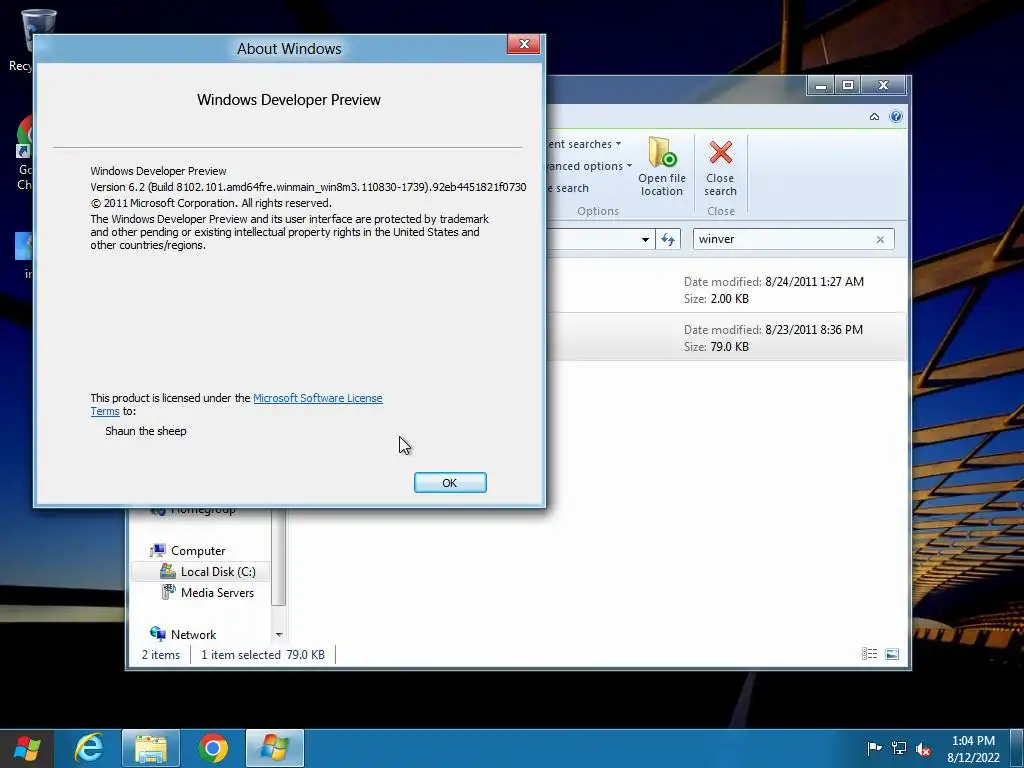Select Local Disk (C:) in navigation pane
1024x768 pixels.
pos(217,571)
